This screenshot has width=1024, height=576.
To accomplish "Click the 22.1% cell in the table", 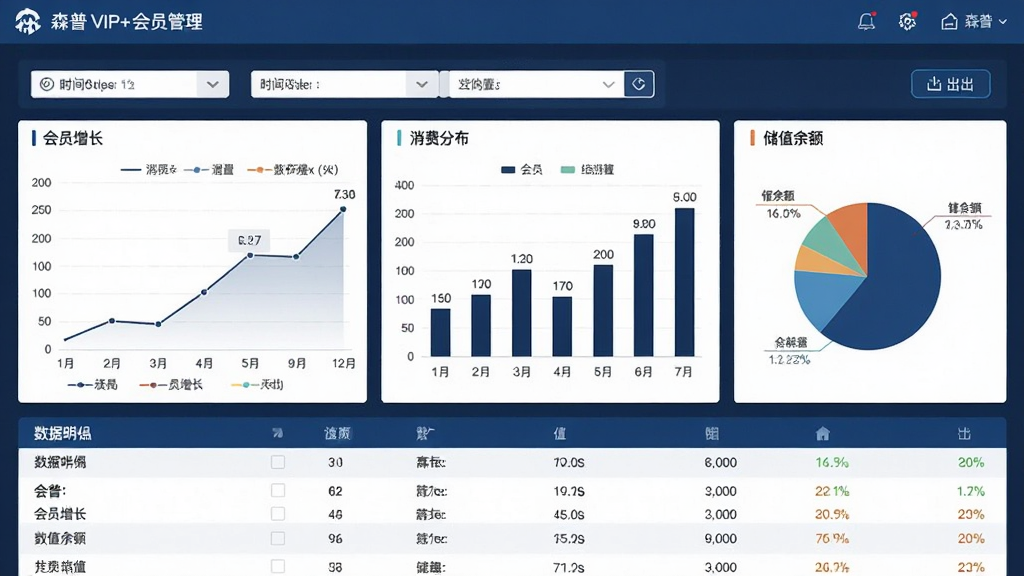I will (x=832, y=491).
